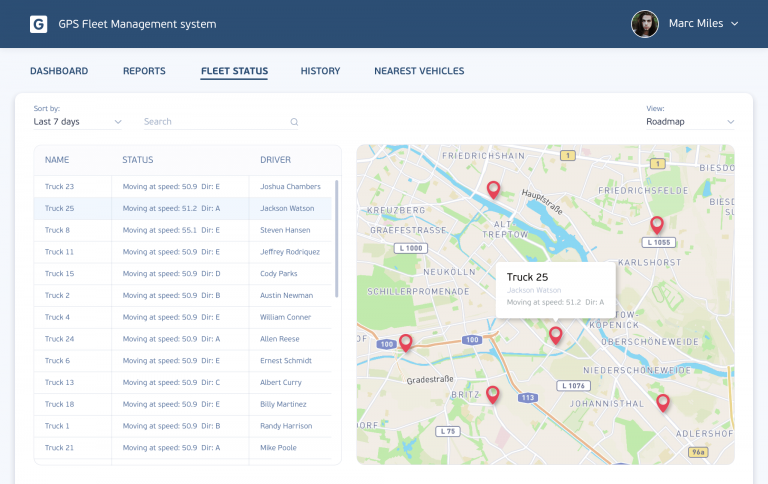Click the STATUS column header
The image size is (768, 484).
138,160
